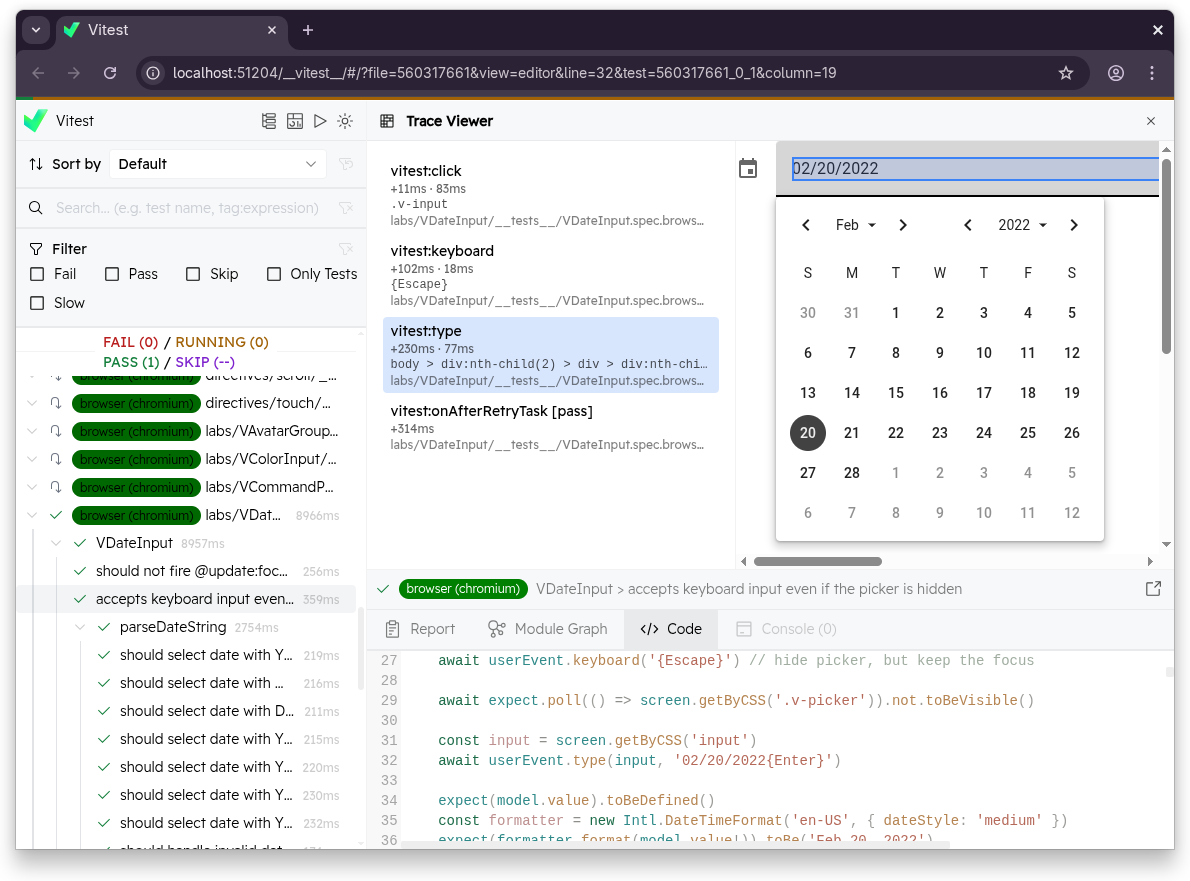This screenshot has height=881, width=1190.
Task: Click the Trace Viewer grid icon
Action: pyautogui.click(x=387, y=121)
